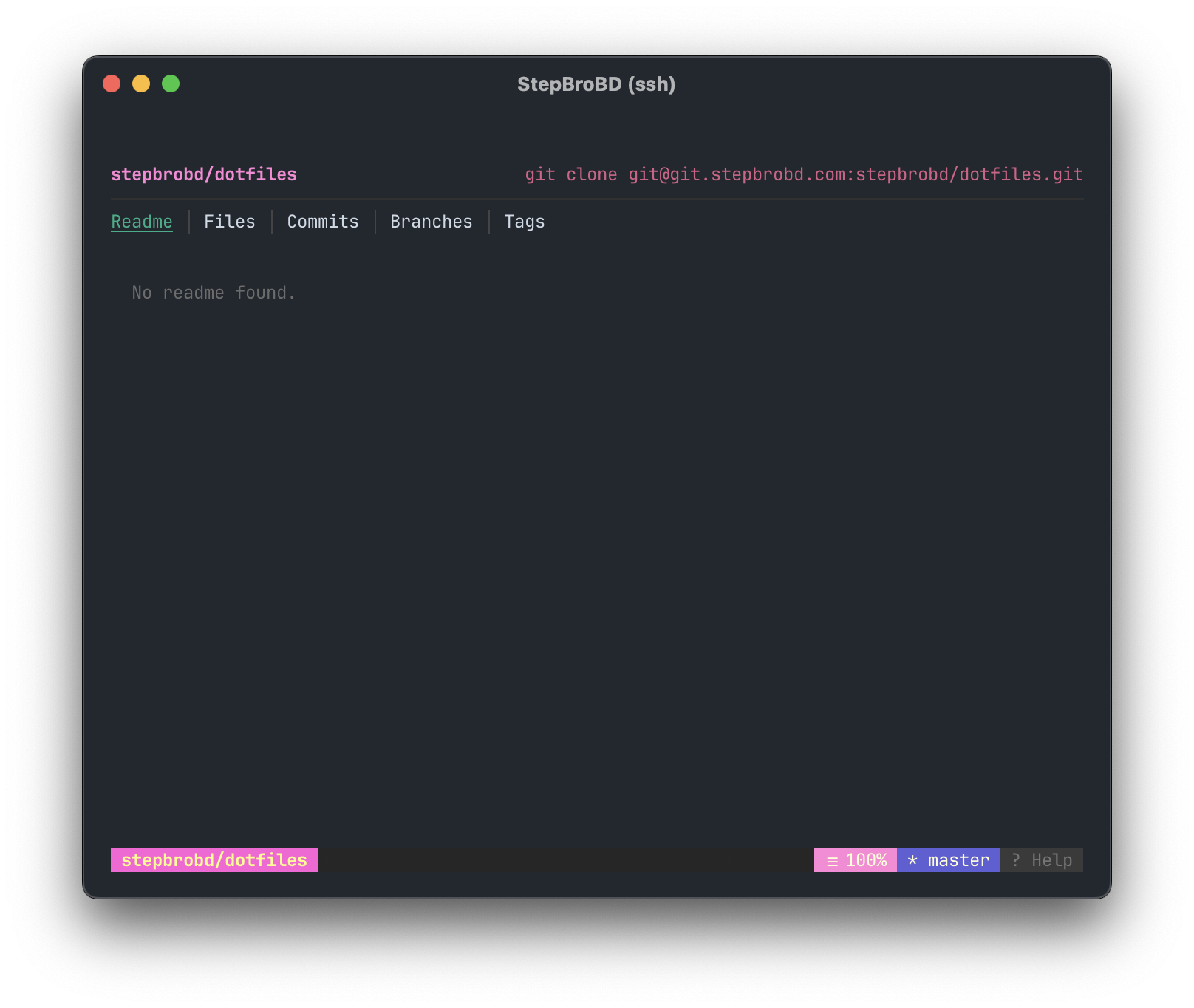
Task: Click the divider between Readme and Files
Action: coord(188,221)
